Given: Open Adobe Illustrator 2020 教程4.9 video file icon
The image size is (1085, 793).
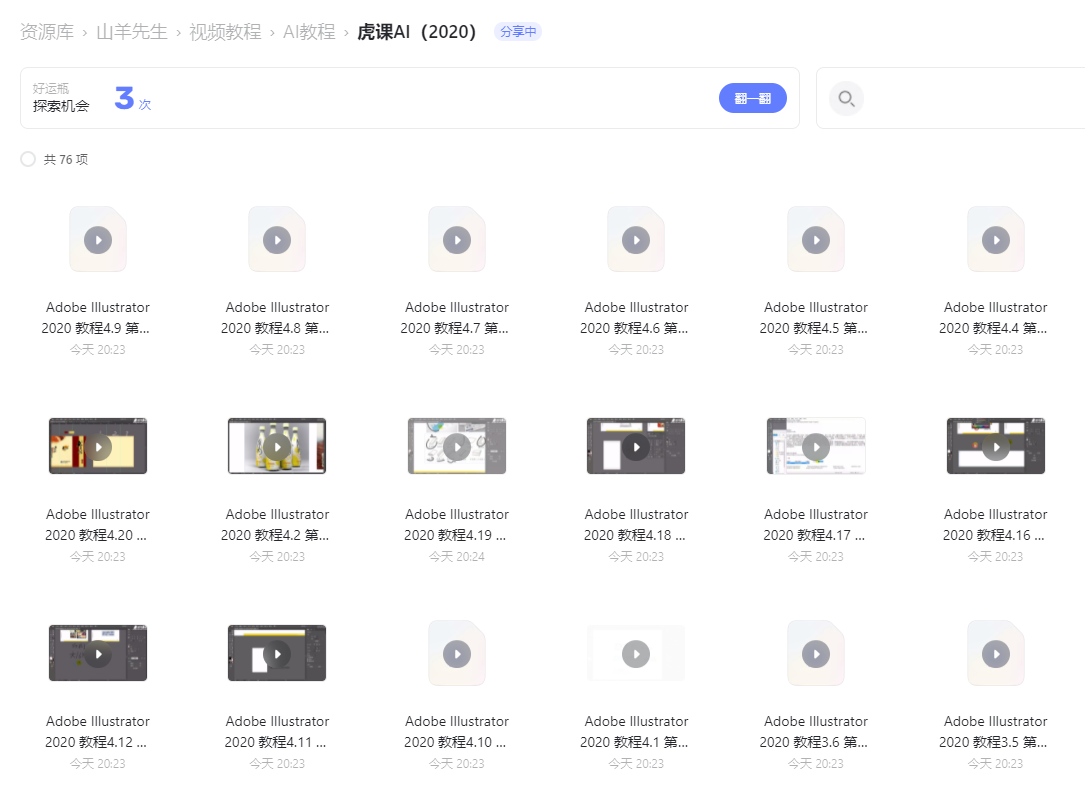Looking at the screenshot, I should (x=98, y=240).
